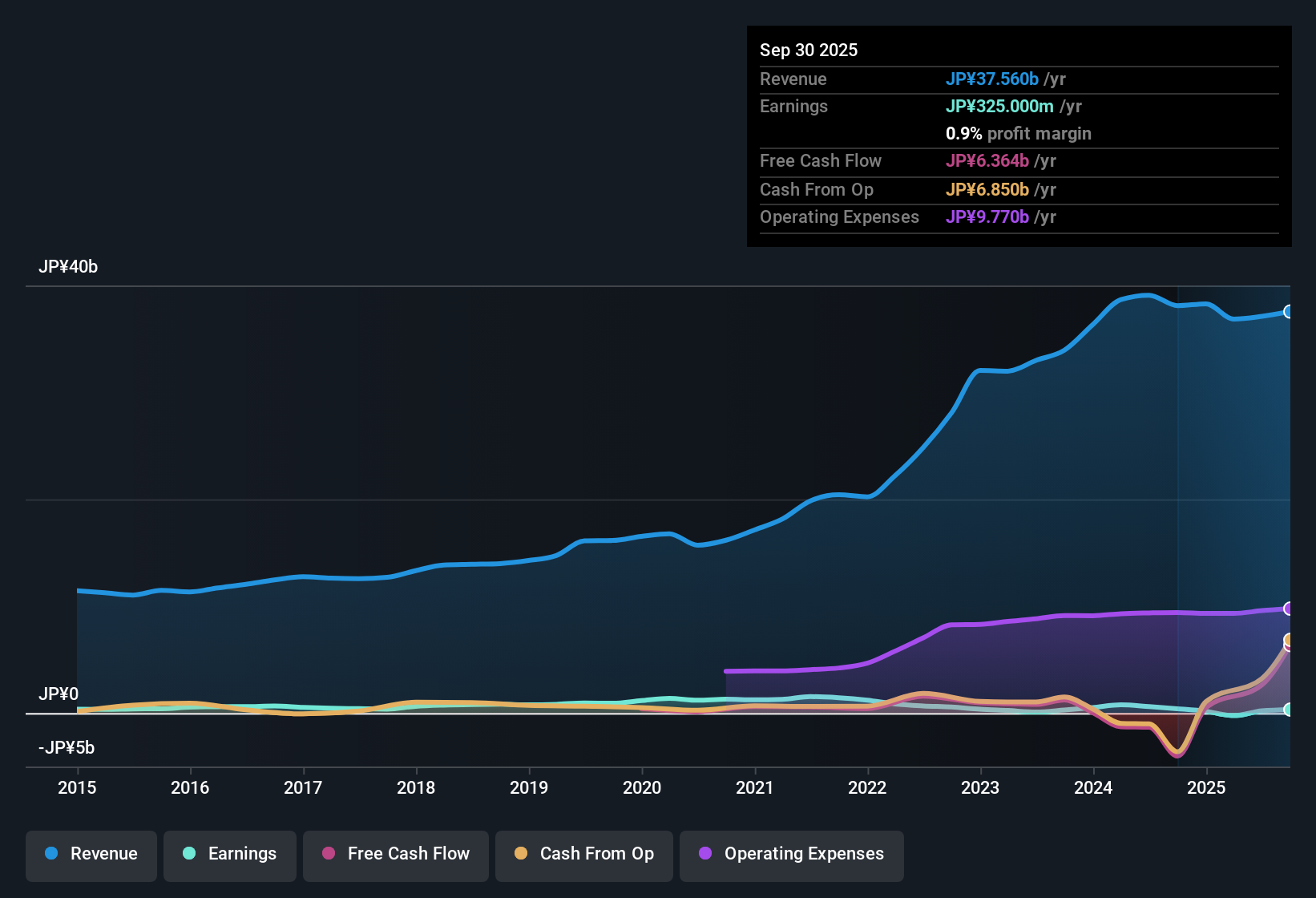Click the Operating Expenses endpoint marker

[1288, 608]
